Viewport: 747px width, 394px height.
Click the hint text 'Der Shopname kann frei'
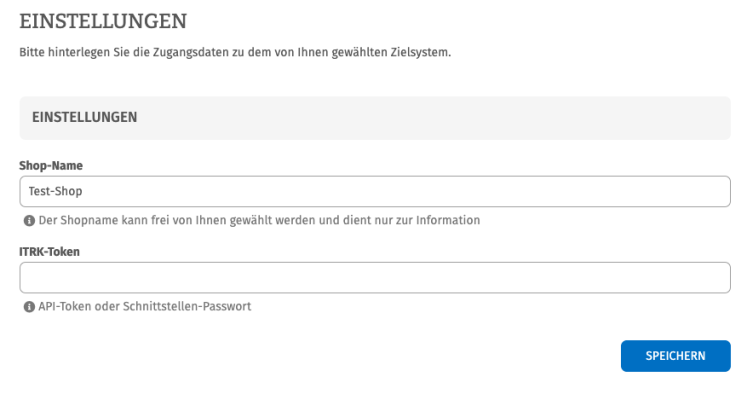click(259, 220)
